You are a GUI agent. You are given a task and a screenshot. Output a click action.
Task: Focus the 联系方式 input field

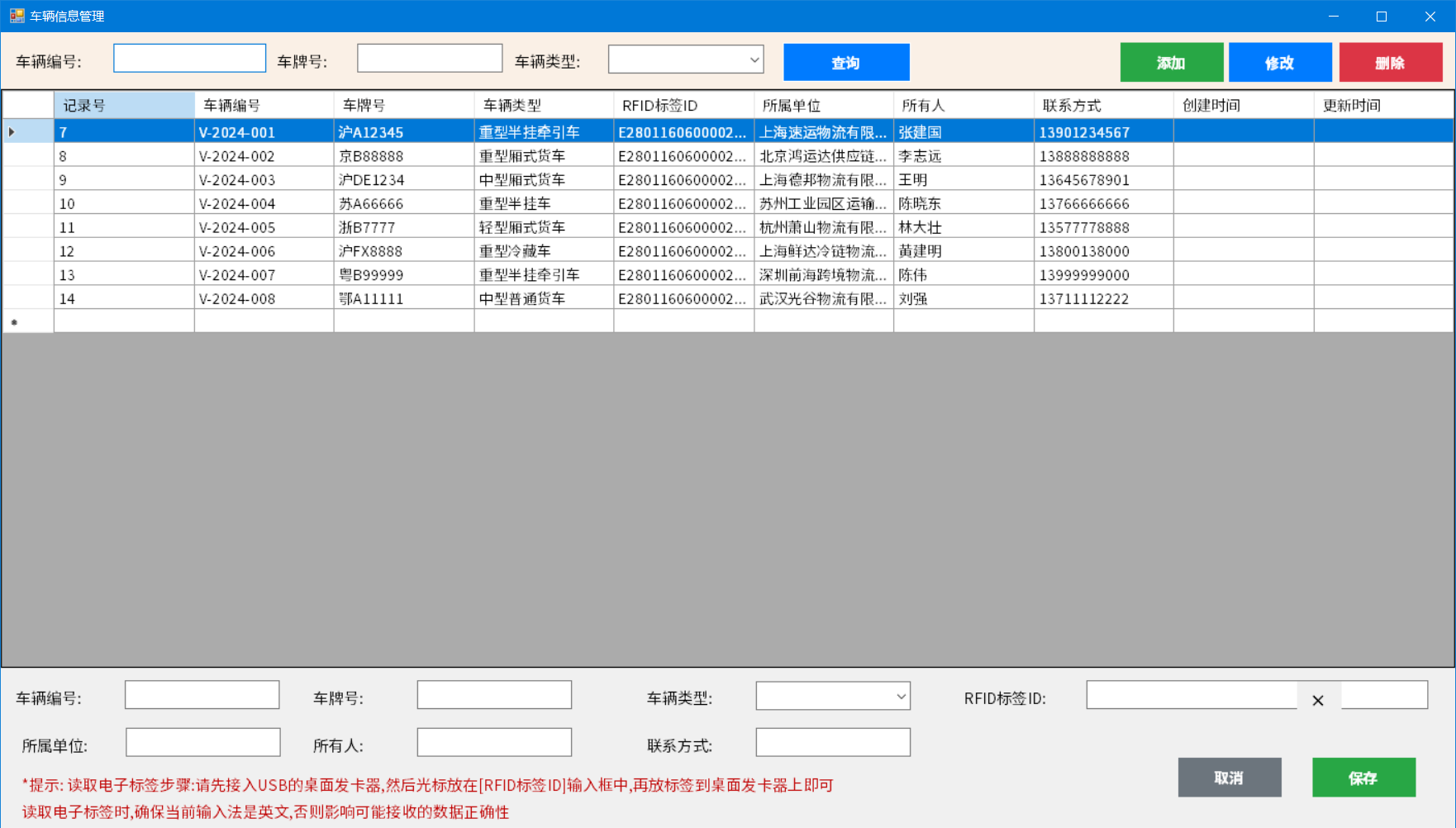tap(833, 742)
